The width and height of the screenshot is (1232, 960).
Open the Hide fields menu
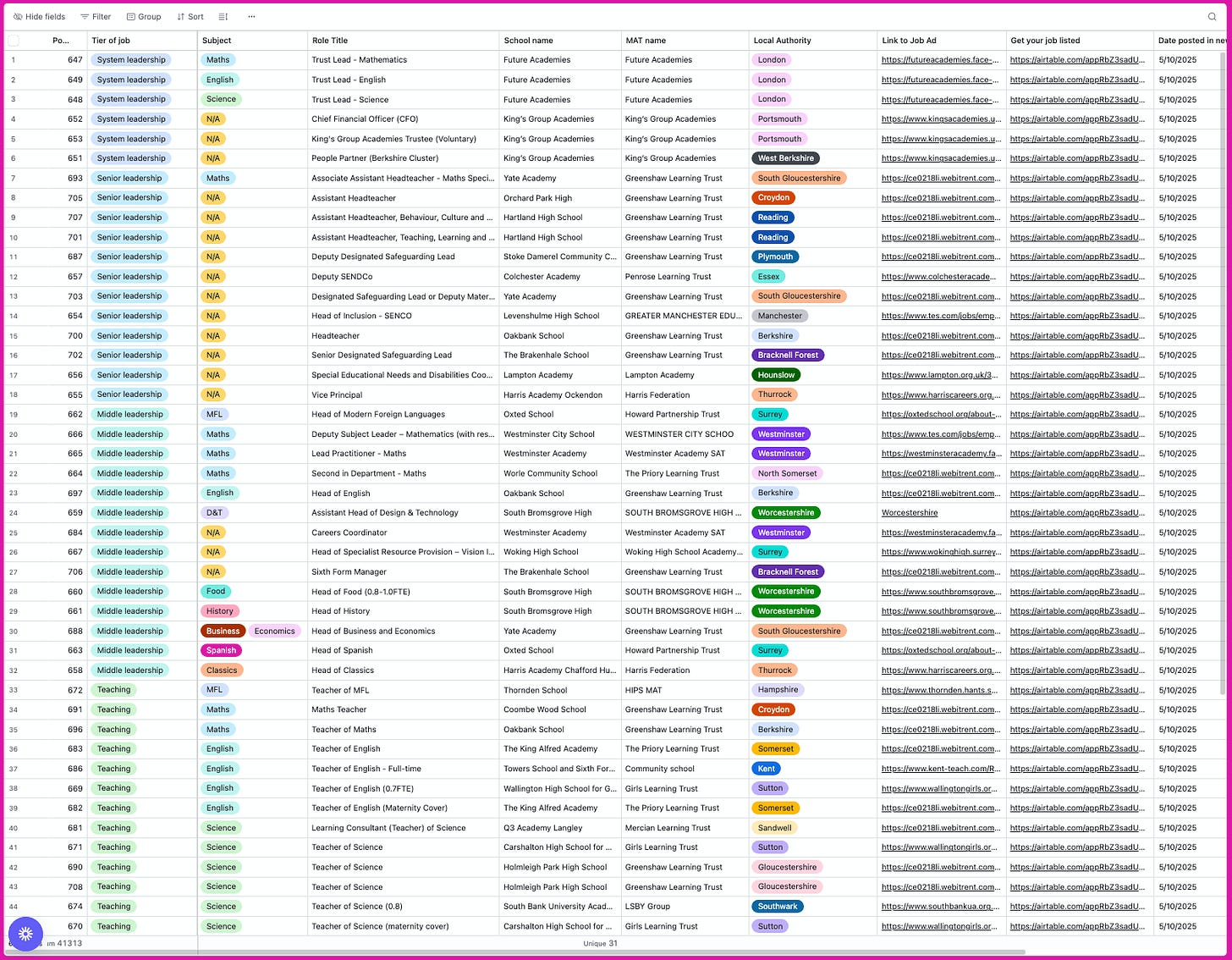[x=40, y=16]
